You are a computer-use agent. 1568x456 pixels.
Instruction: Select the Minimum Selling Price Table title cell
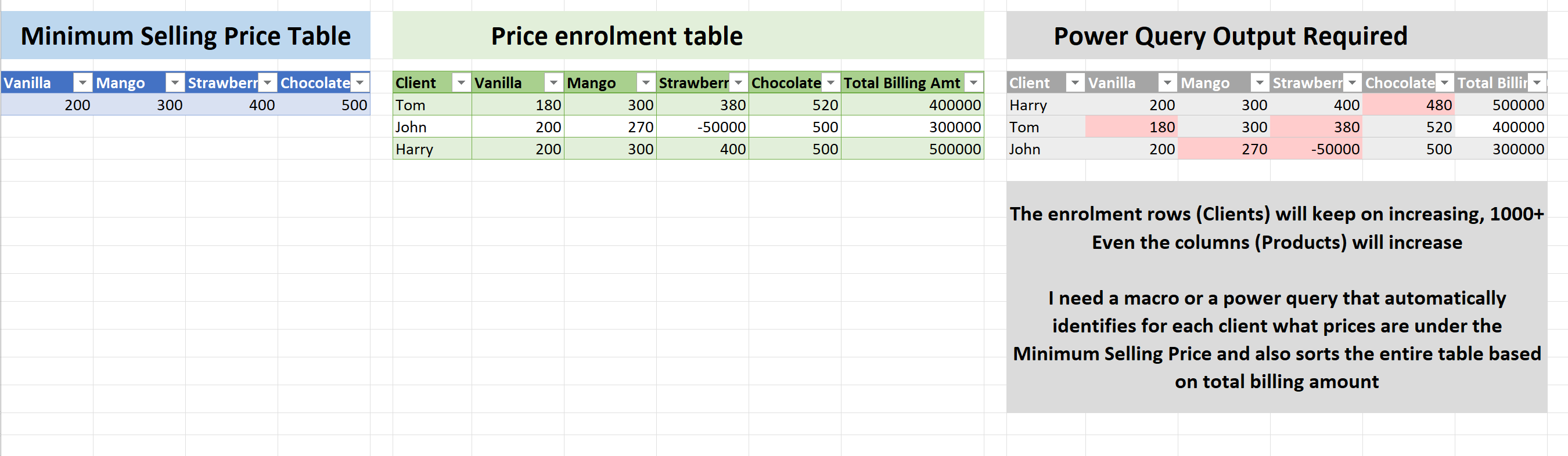coord(186,35)
